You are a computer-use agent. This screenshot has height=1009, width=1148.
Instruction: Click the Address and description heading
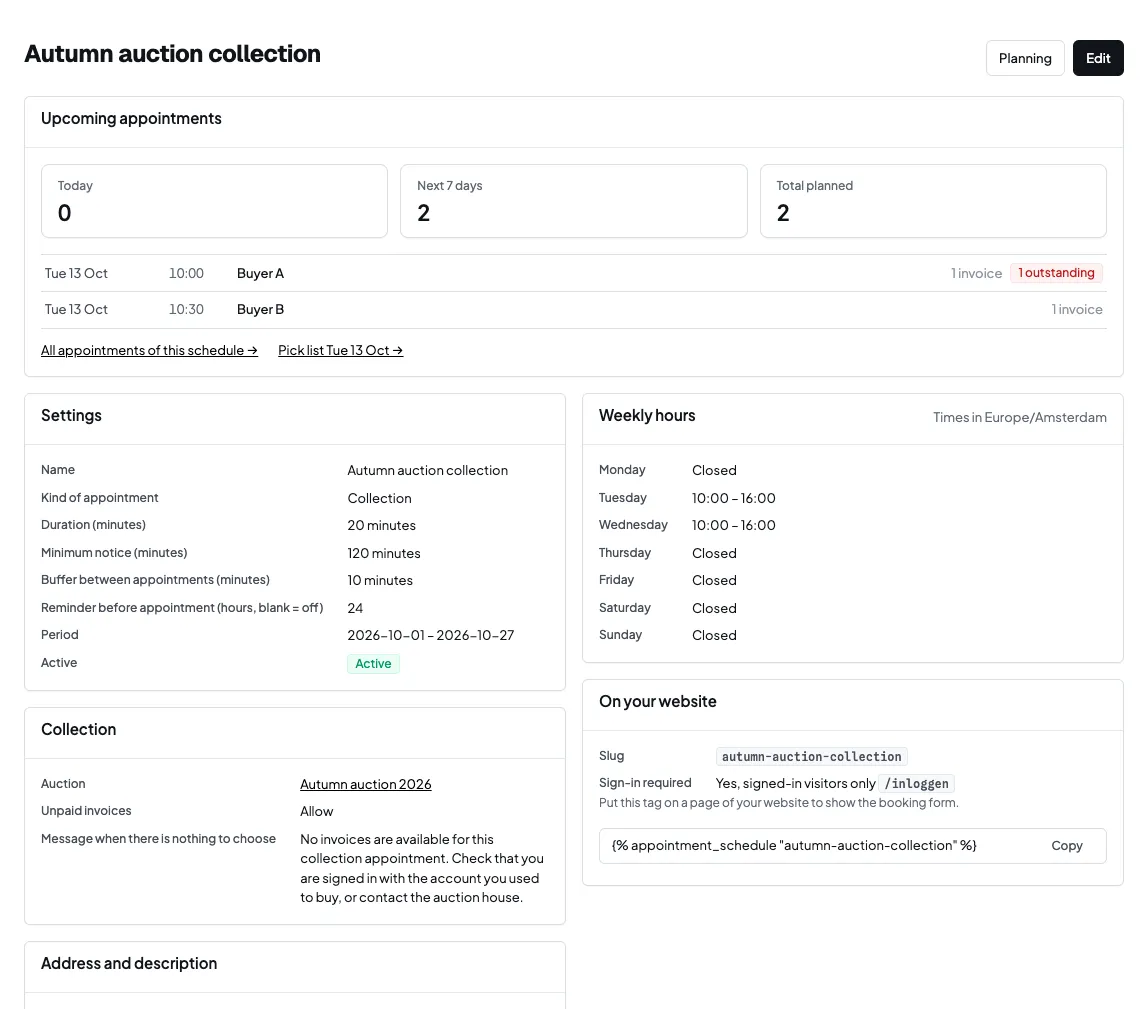(x=129, y=964)
